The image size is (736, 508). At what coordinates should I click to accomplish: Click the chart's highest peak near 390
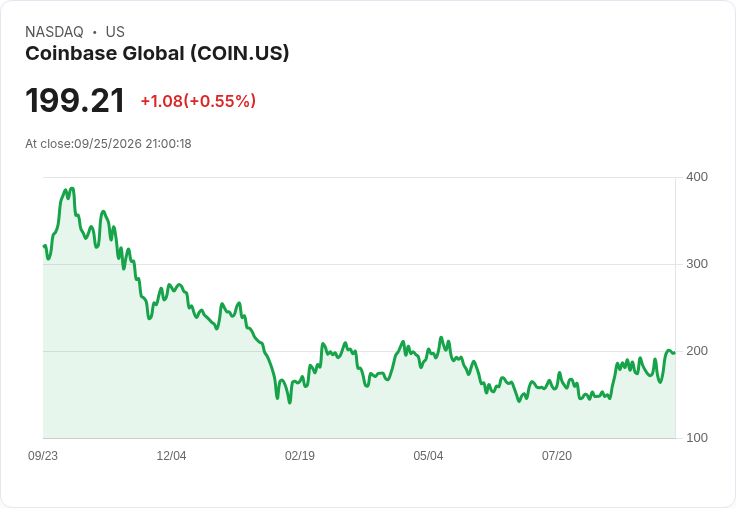pos(71,189)
